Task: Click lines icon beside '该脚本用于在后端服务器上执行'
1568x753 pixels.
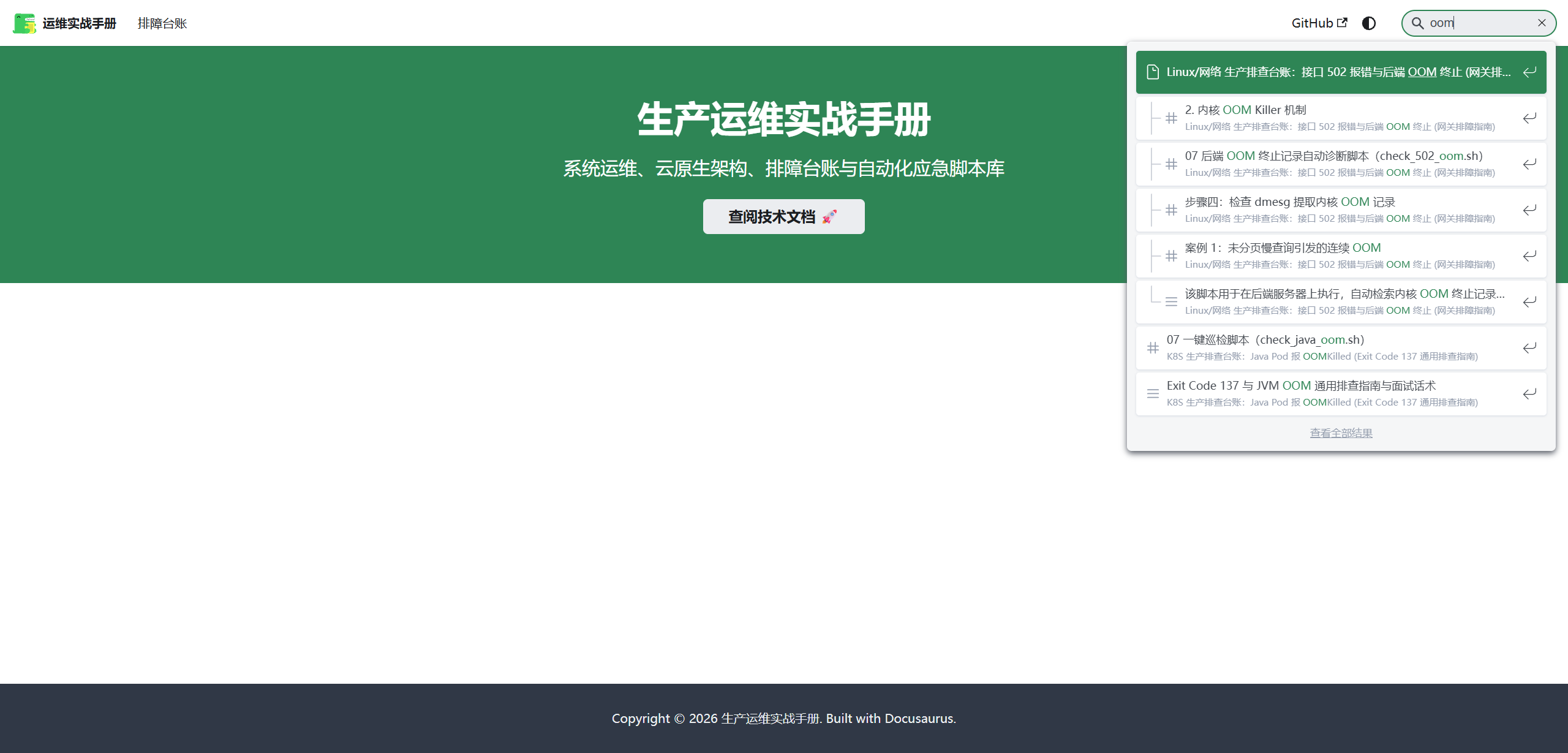Action: (x=1171, y=302)
